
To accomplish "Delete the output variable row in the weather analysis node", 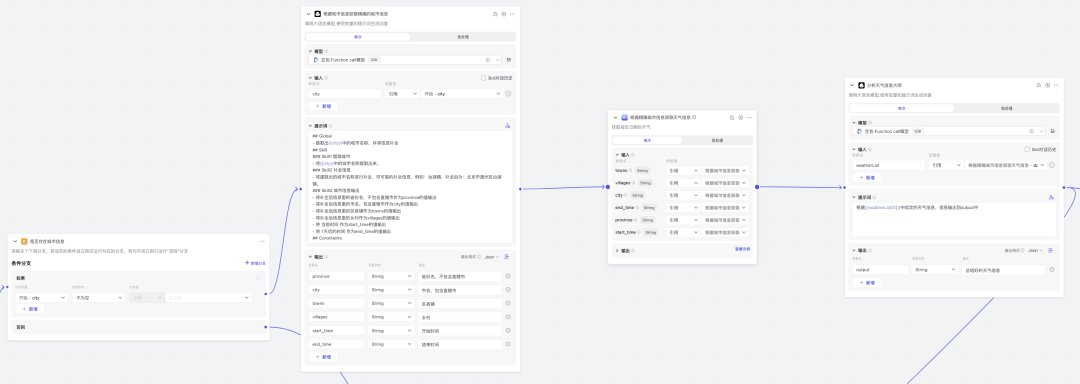I will [1052, 270].
